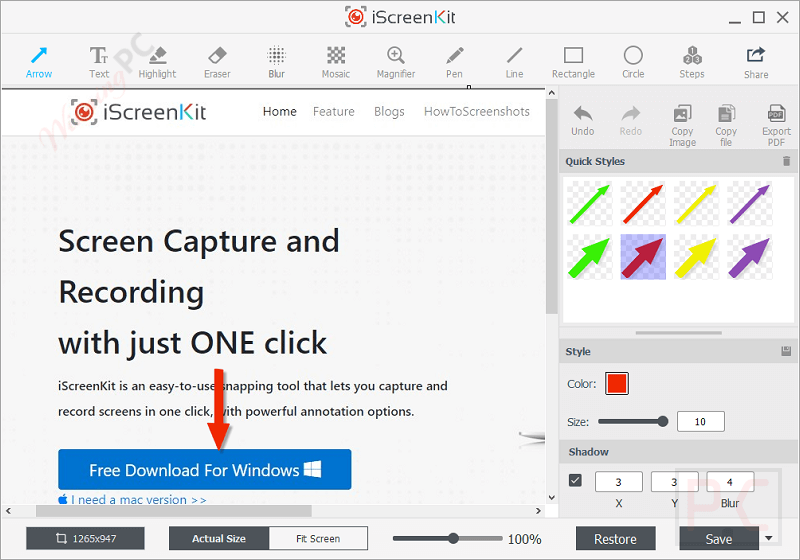Save current style with disk icon
Screen dimensions: 800x560
click(x=786, y=351)
